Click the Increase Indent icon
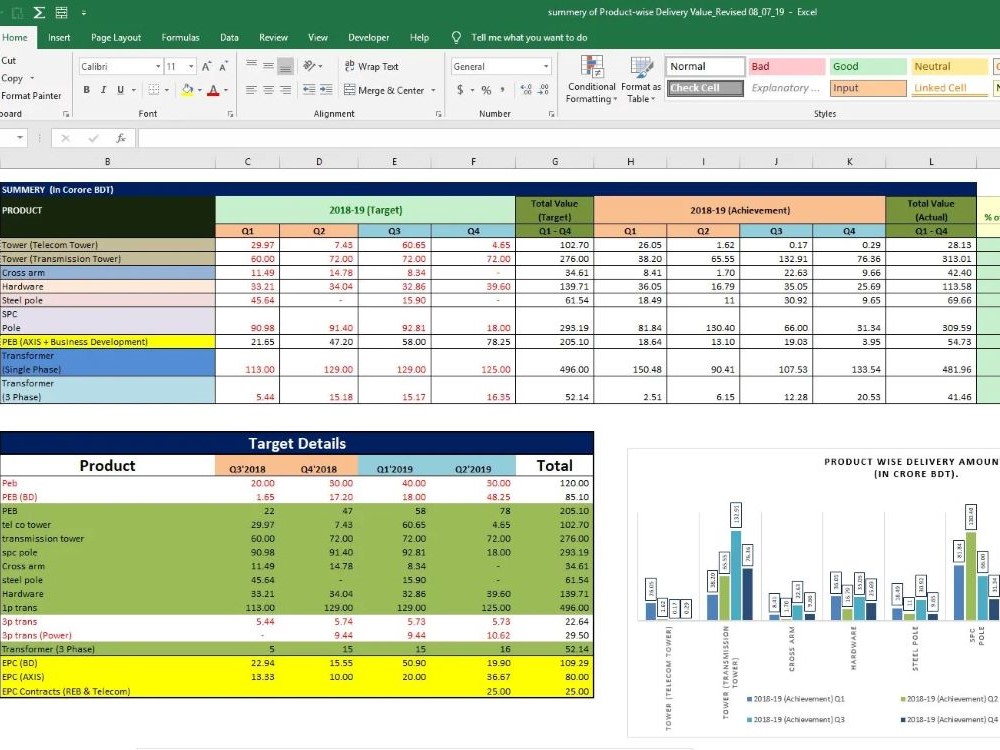This screenshot has width=1000, height=750. point(326,90)
